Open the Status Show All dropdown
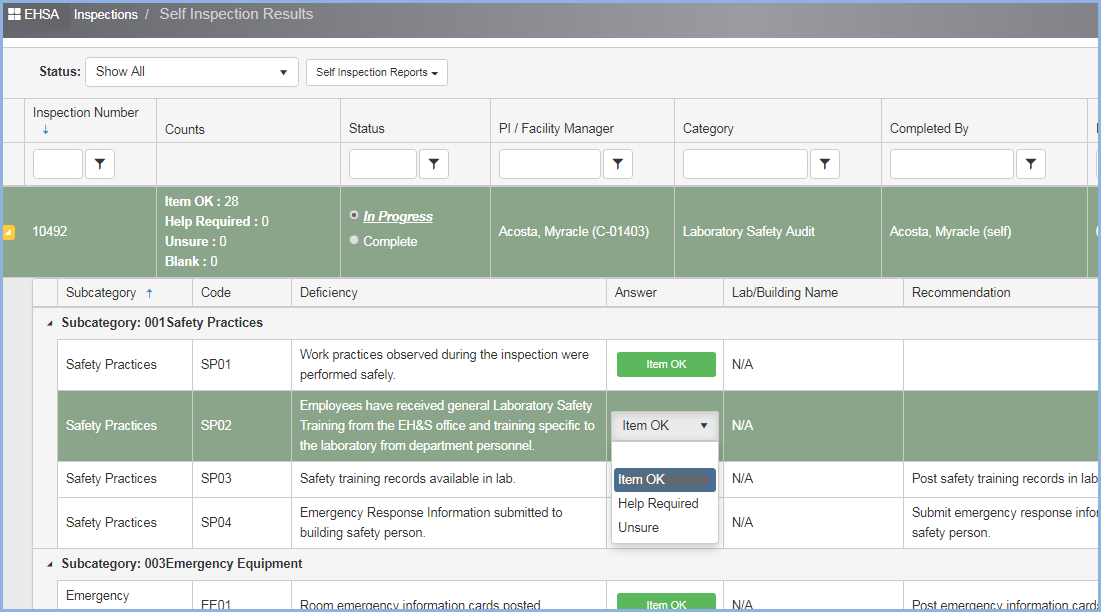The image size is (1101, 612). coord(192,72)
